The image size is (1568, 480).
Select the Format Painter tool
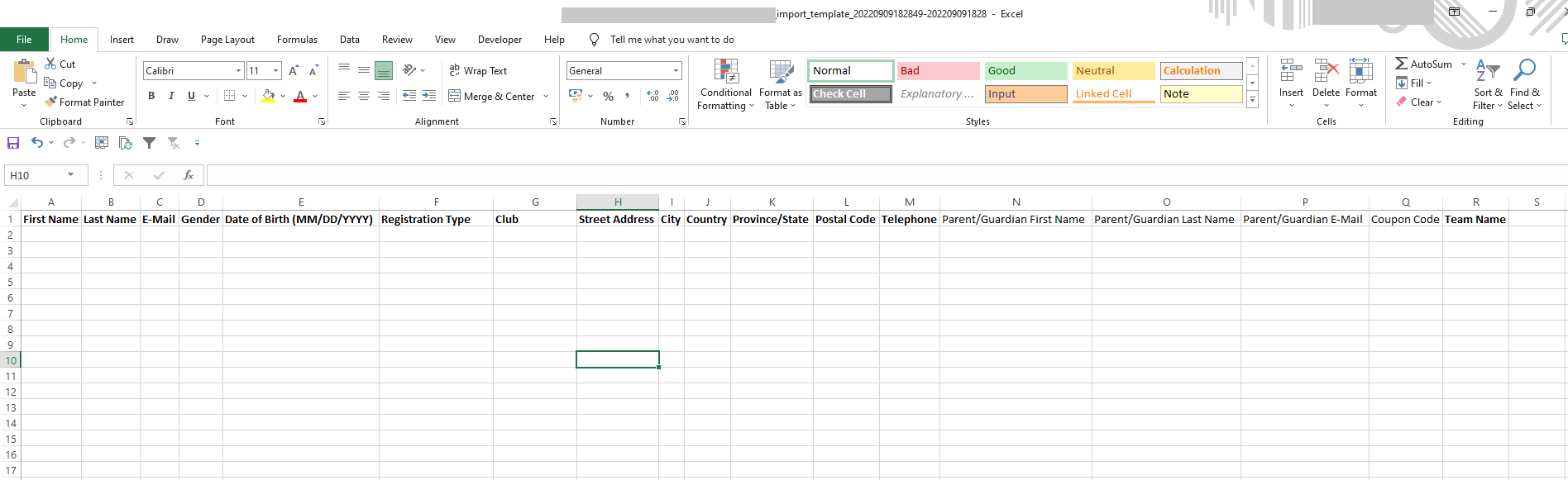[x=84, y=102]
